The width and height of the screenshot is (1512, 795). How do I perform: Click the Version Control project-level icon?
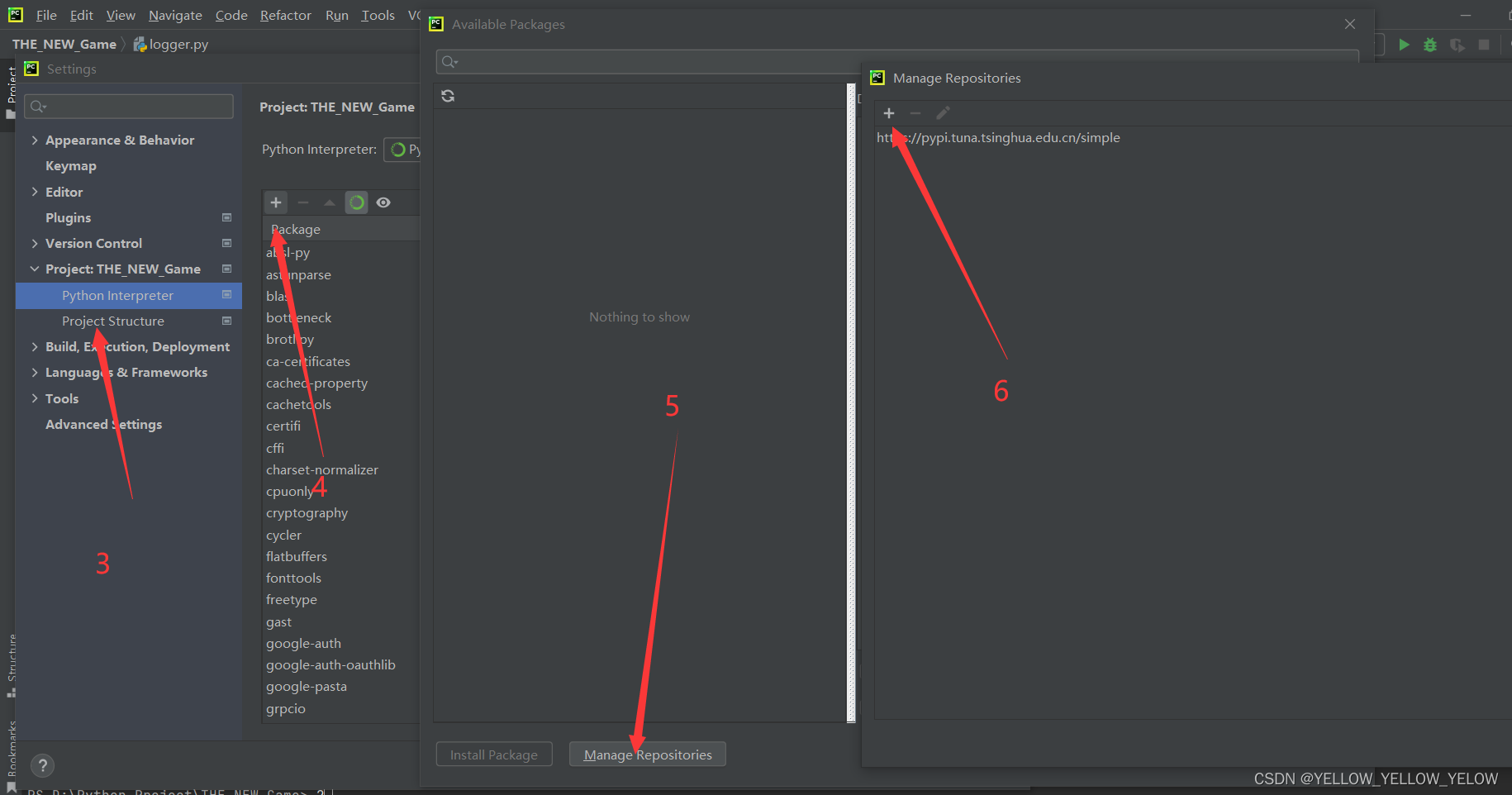[x=226, y=243]
